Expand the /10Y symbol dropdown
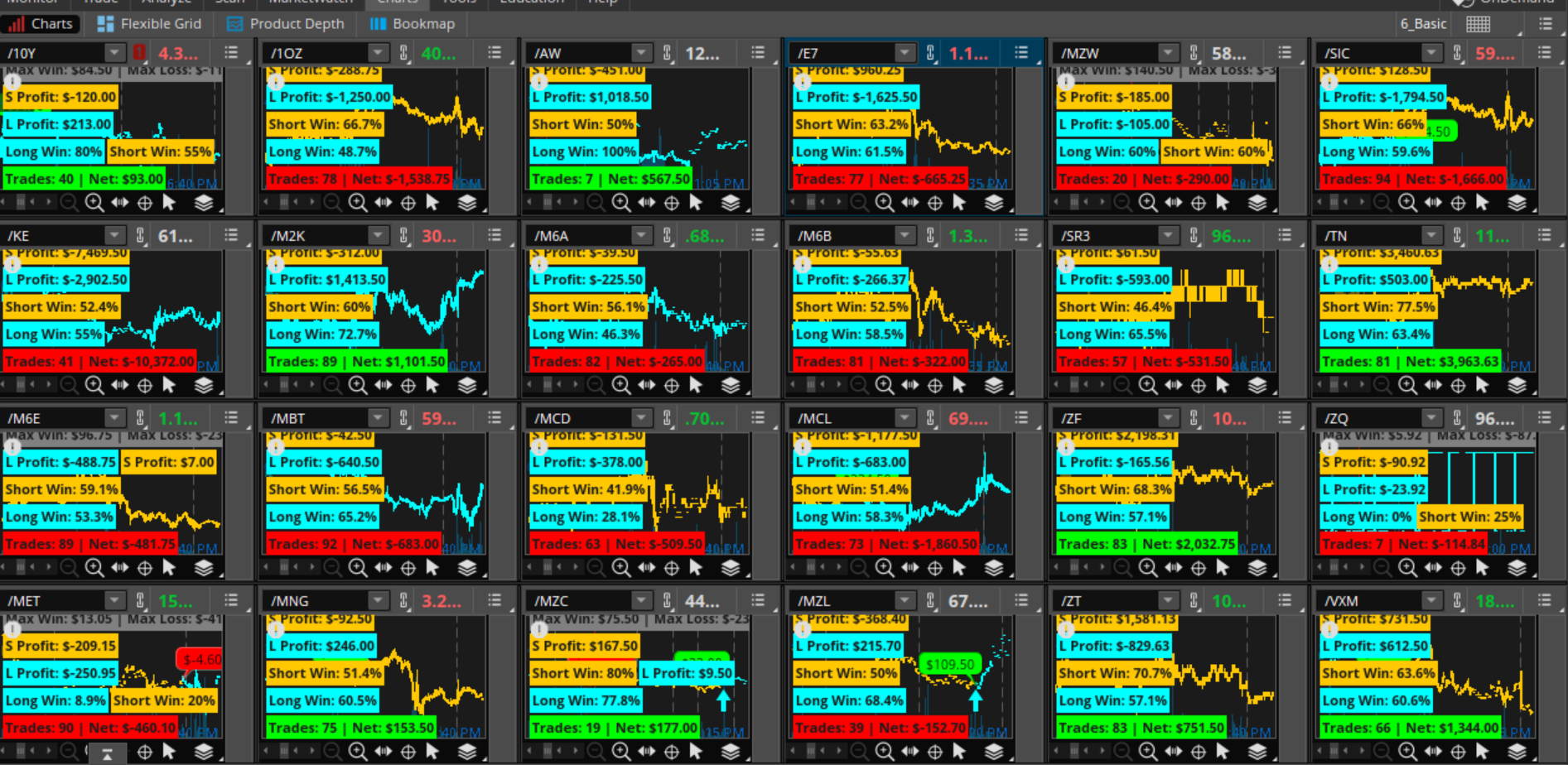1568x765 pixels. pyautogui.click(x=114, y=53)
